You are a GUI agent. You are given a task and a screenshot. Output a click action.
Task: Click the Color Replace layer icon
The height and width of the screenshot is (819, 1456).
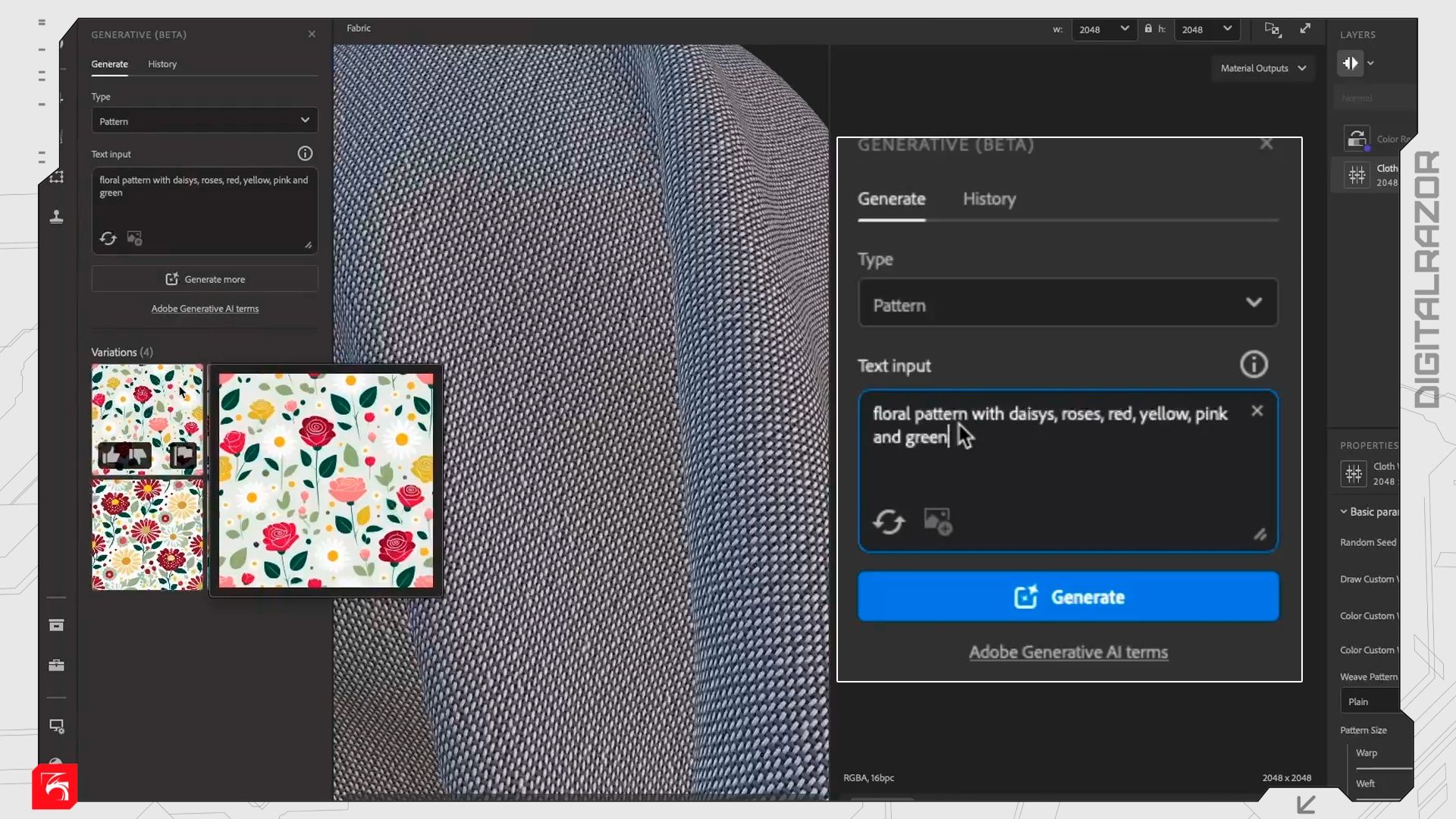point(1357,139)
